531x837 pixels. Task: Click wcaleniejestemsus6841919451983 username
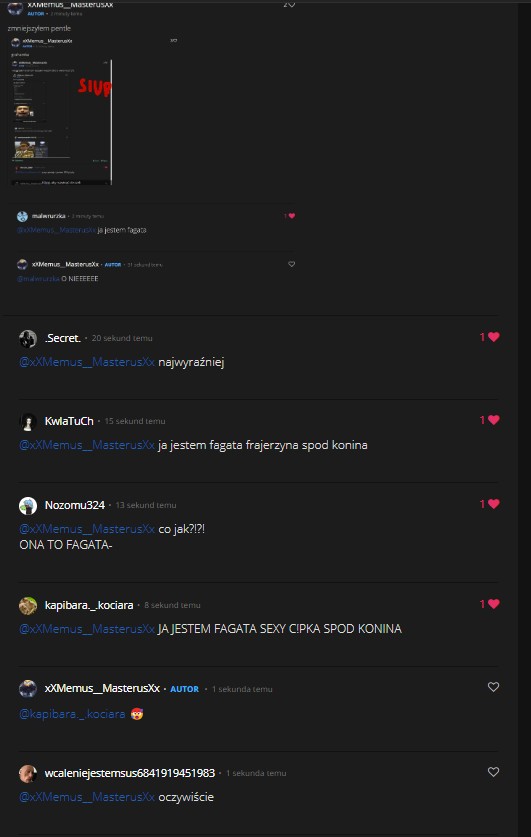[130, 773]
